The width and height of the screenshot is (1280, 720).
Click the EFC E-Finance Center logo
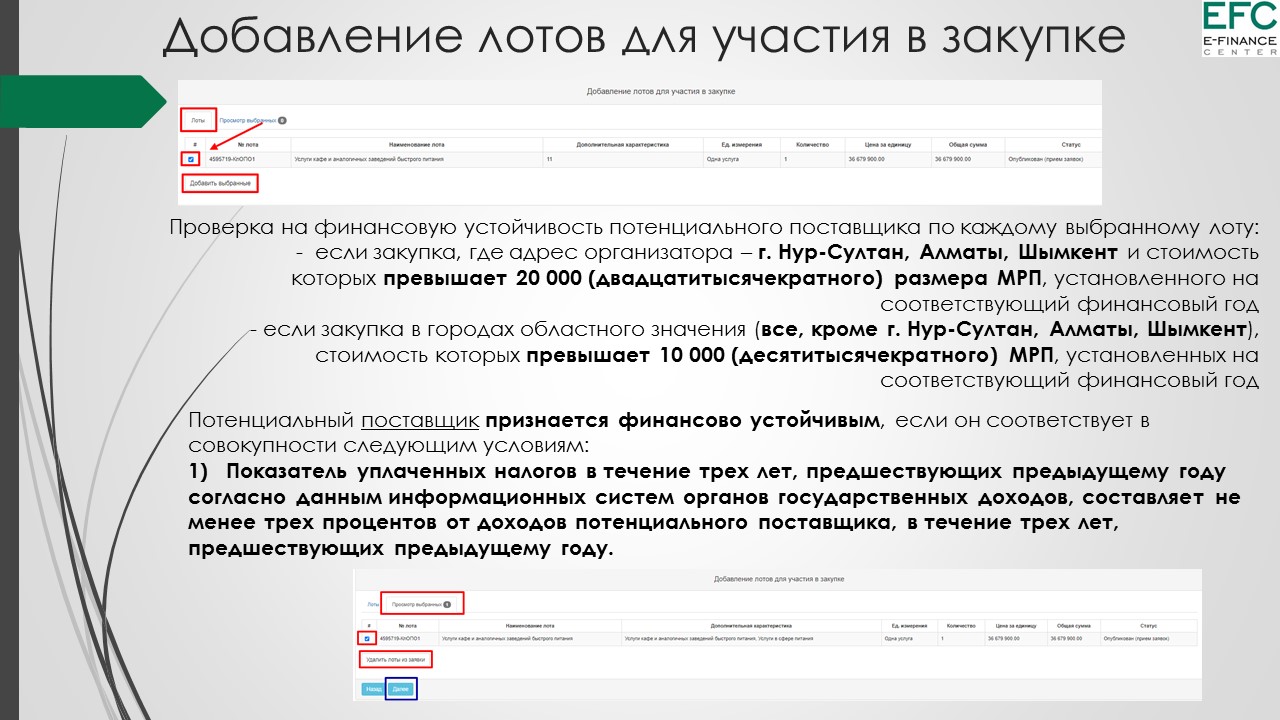click(1240, 28)
